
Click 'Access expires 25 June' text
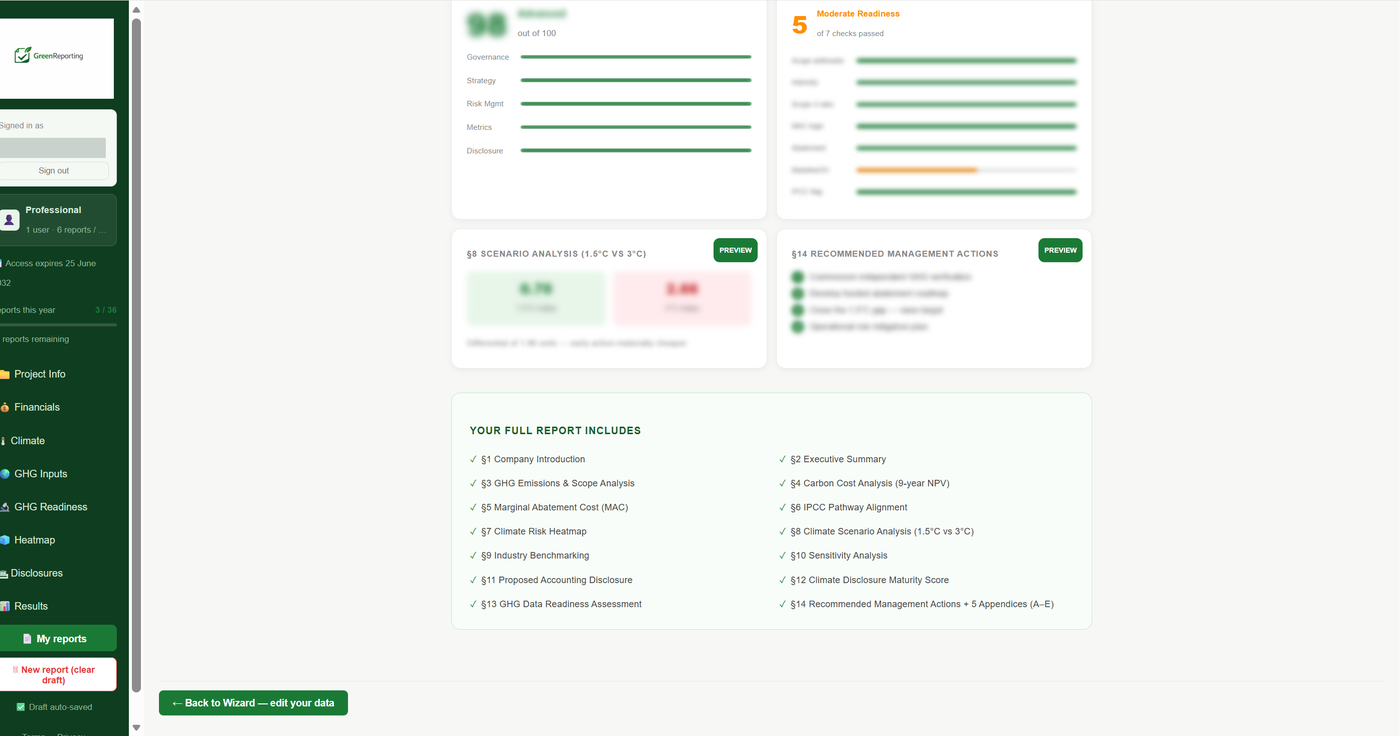point(50,263)
